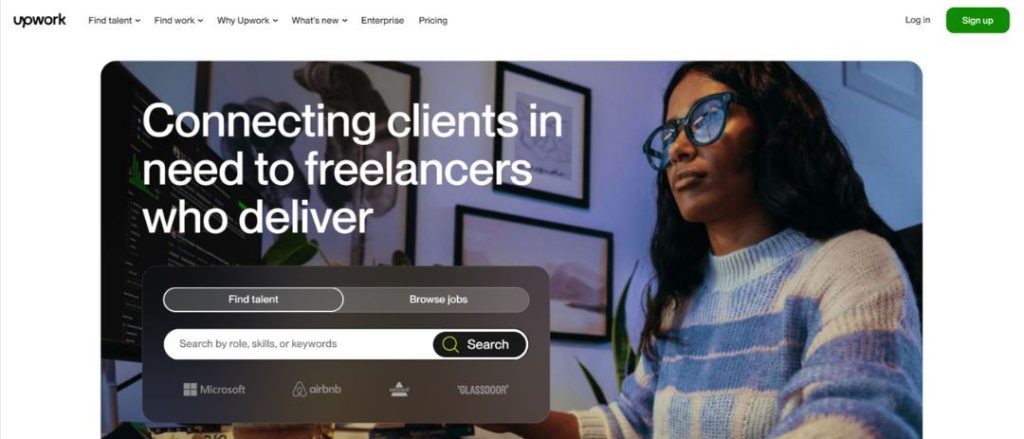
Task: Expand the Find talent nav dropdown
Action: tap(114, 20)
